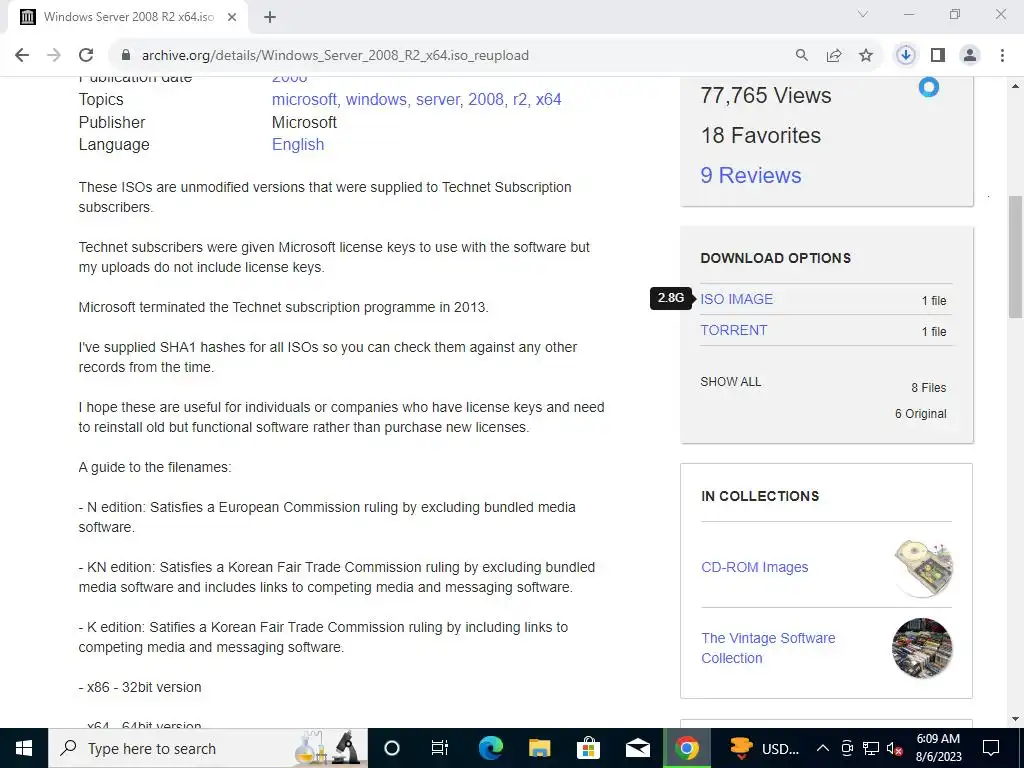Open the USD news widget on taskbar

point(763,748)
